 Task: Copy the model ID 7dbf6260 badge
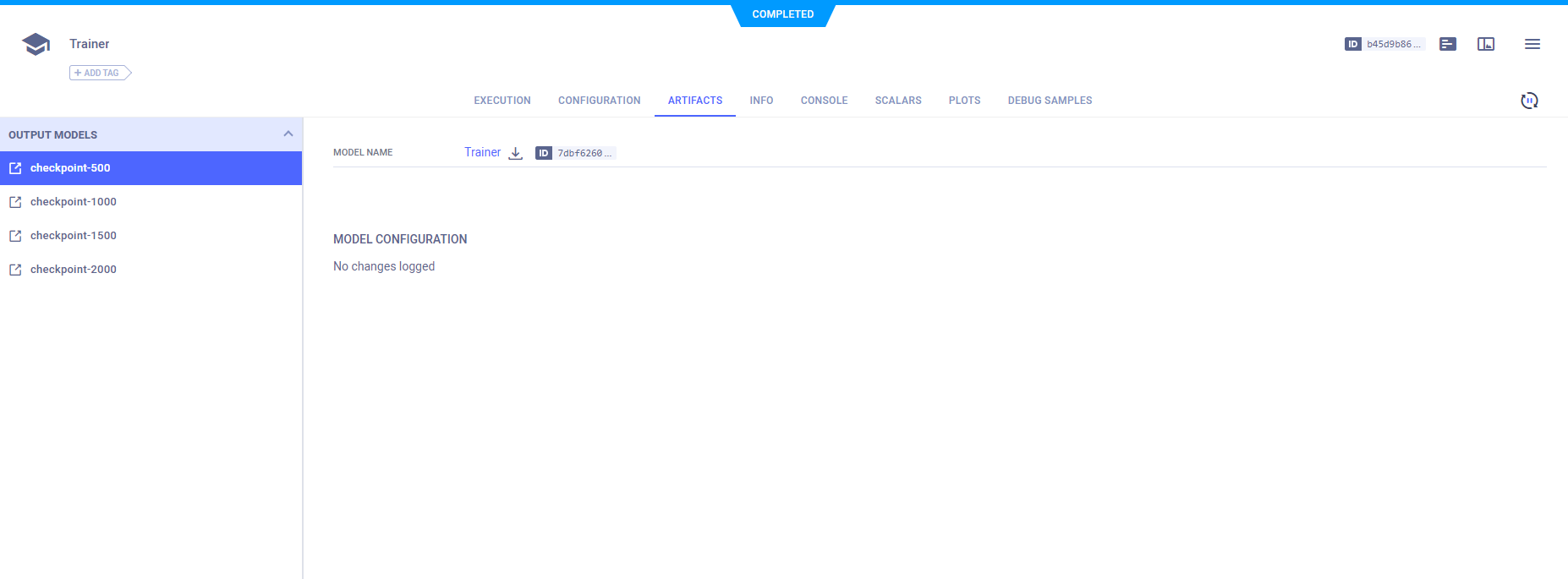tap(575, 153)
